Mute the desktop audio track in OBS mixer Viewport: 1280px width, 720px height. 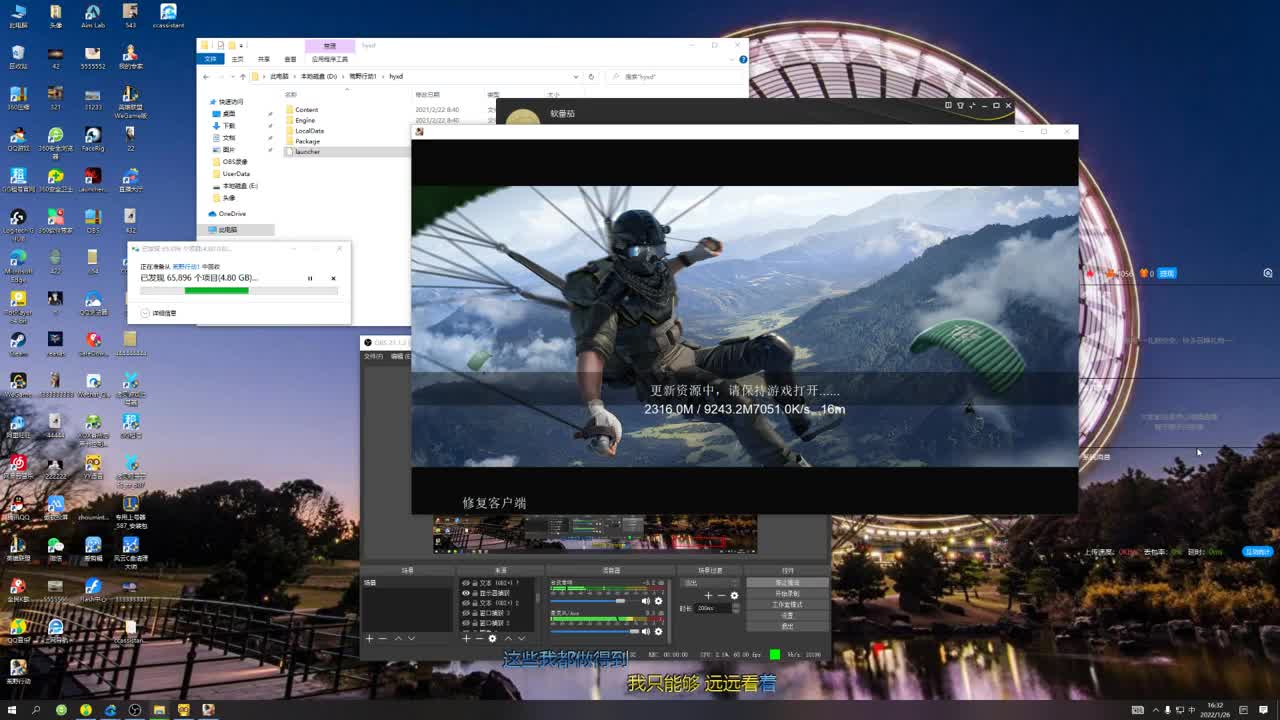click(646, 601)
